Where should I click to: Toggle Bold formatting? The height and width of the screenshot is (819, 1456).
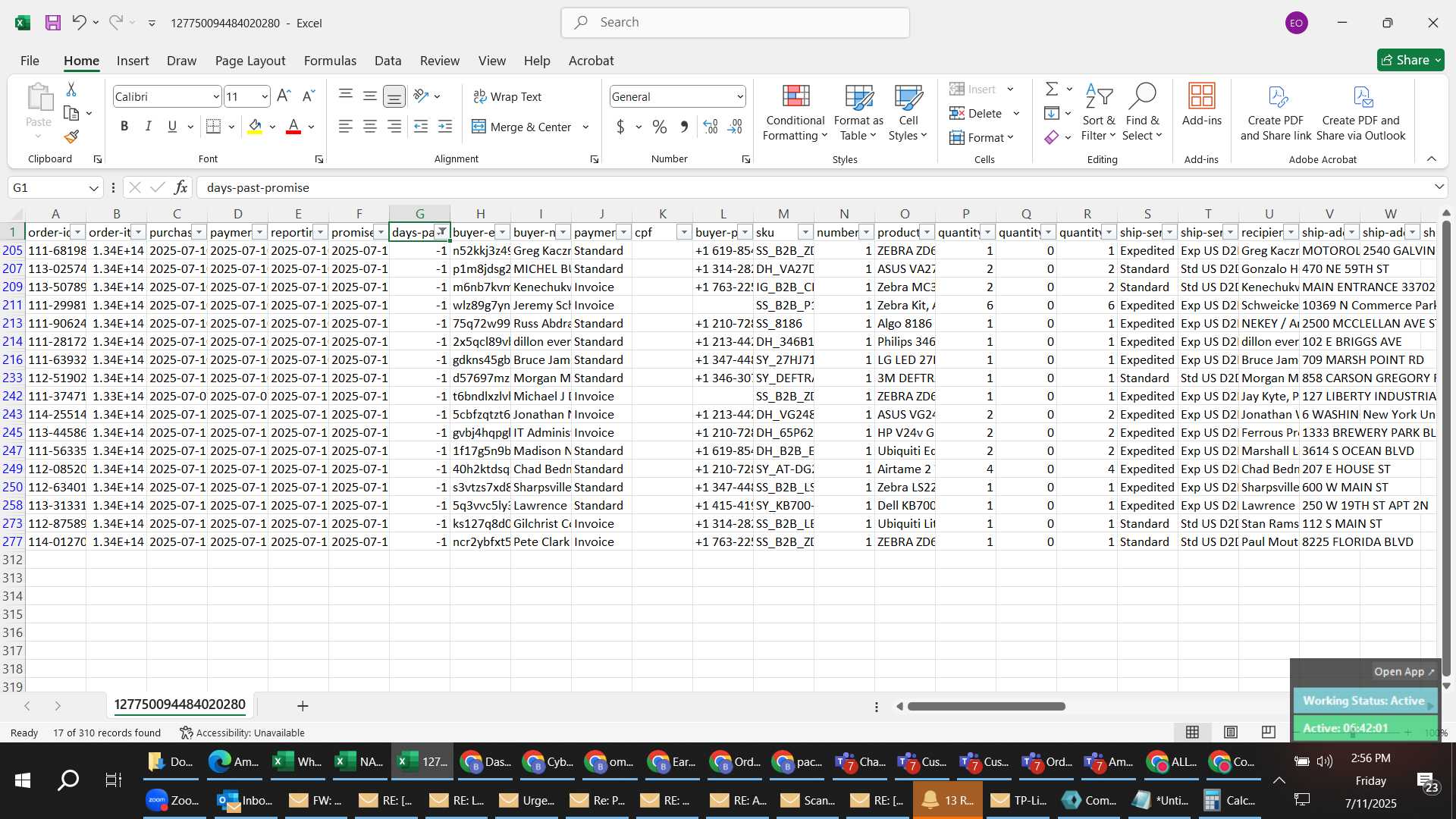pos(124,127)
